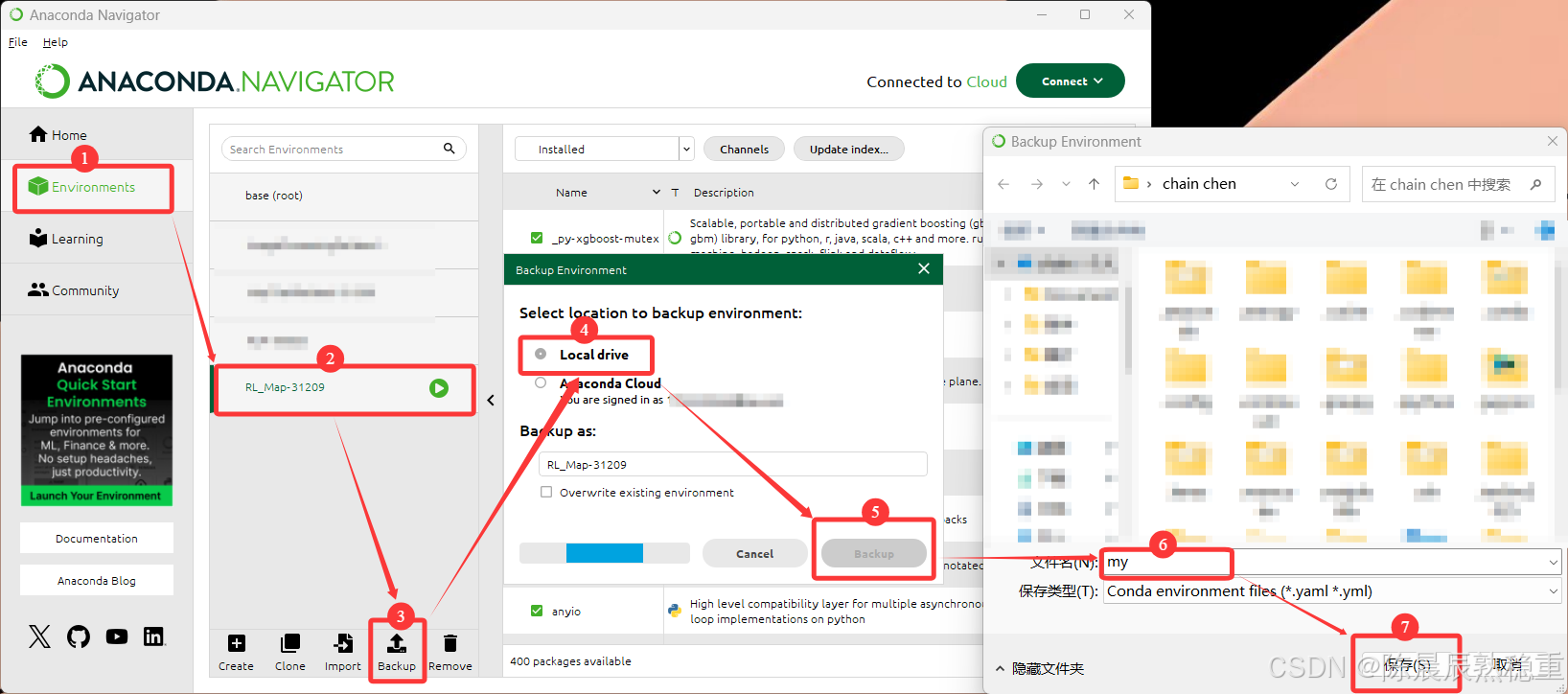Click the Clone environment icon
The image size is (1568, 694).
(289, 643)
